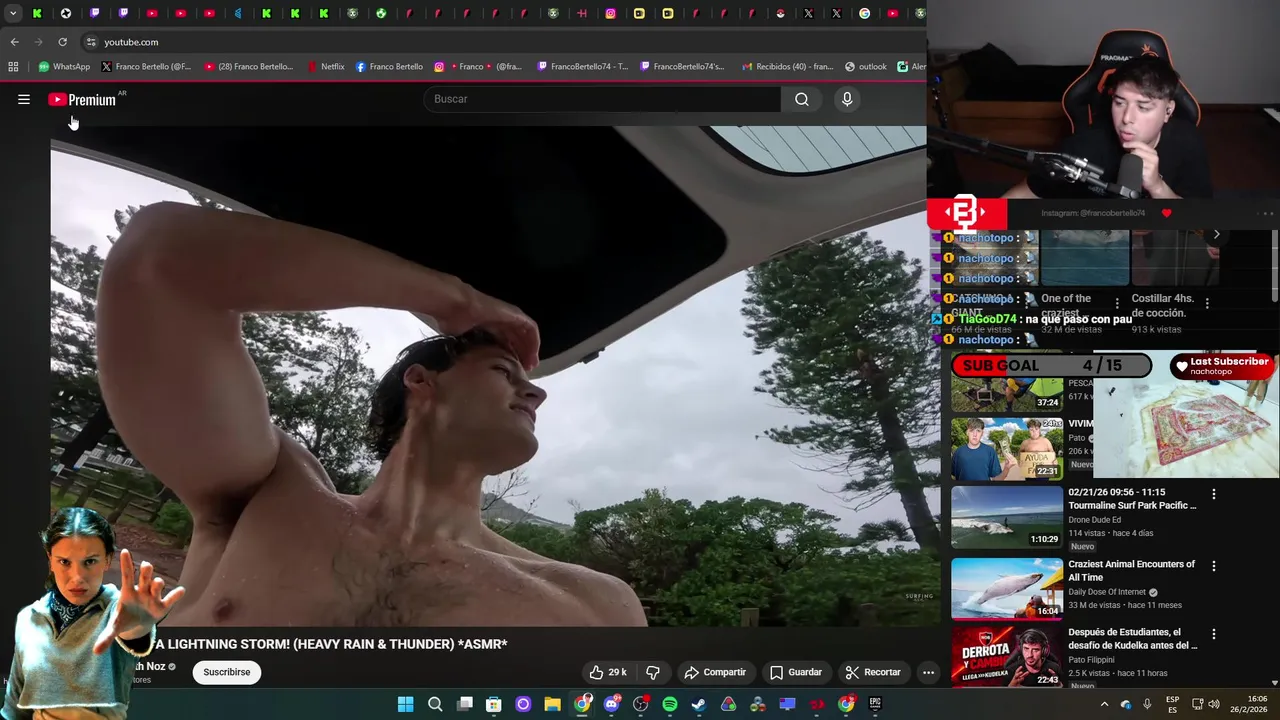Open the Facebook Franco Bertello bookmark

pos(389,67)
